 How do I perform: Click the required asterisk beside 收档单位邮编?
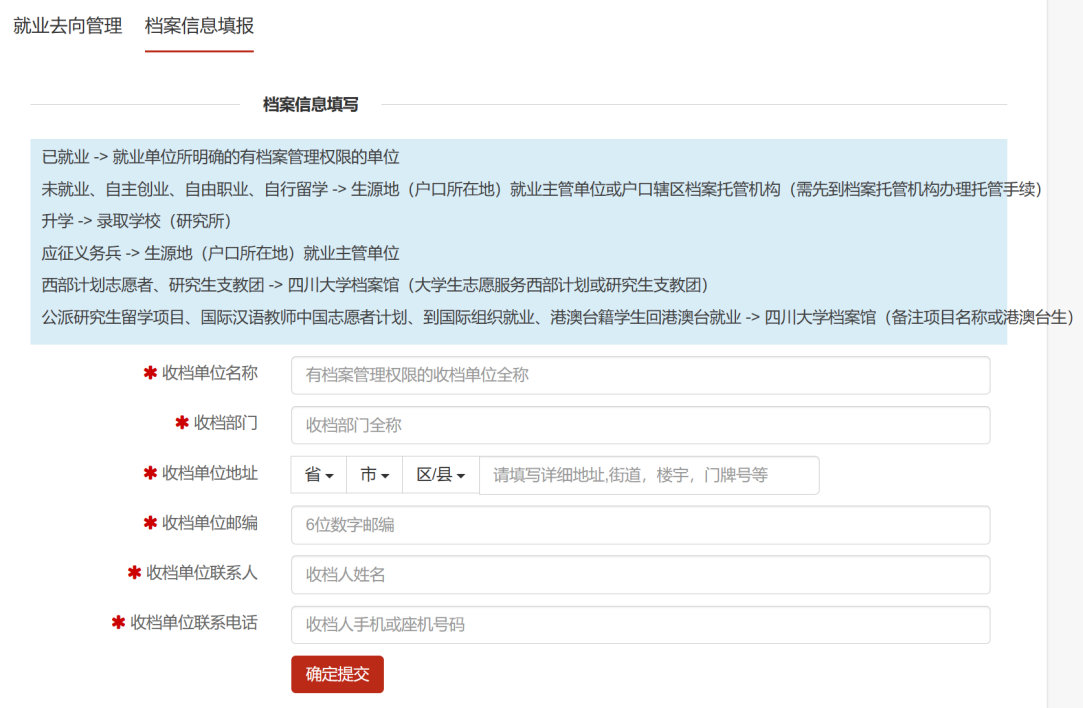click(x=150, y=523)
